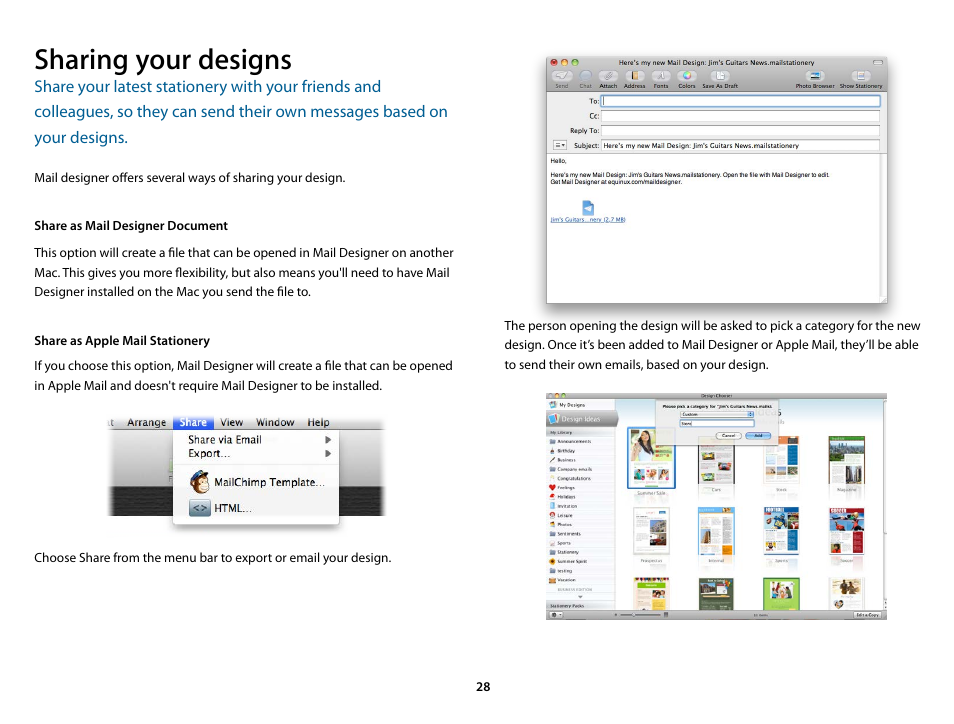Image resolution: width=954 pixels, height=724 pixels.
Task: Select the Soccer template thumbnail
Action: click(x=846, y=531)
